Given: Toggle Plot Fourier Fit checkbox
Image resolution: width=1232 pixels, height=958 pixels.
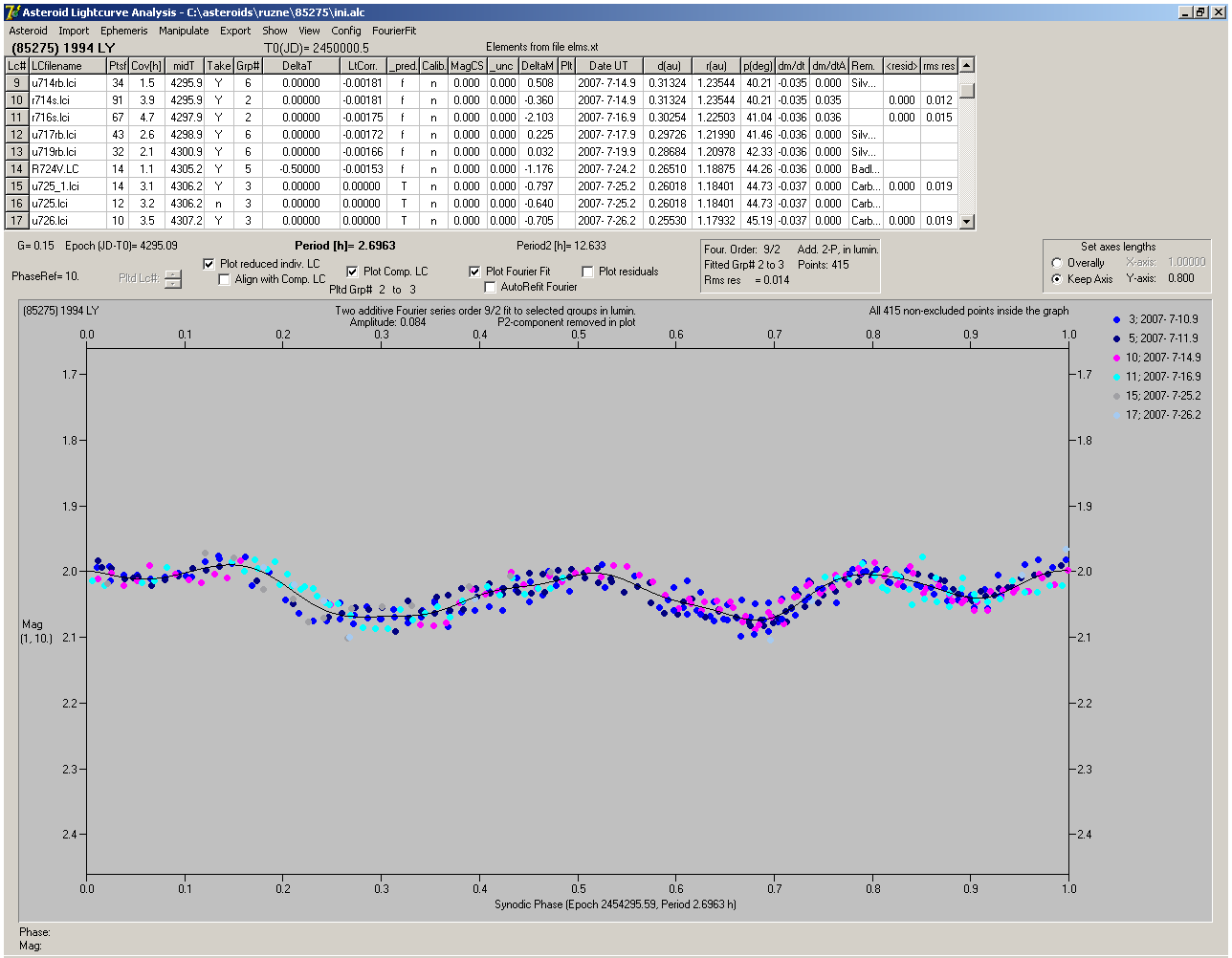Looking at the screenshot, I should [x=474, y=272].
